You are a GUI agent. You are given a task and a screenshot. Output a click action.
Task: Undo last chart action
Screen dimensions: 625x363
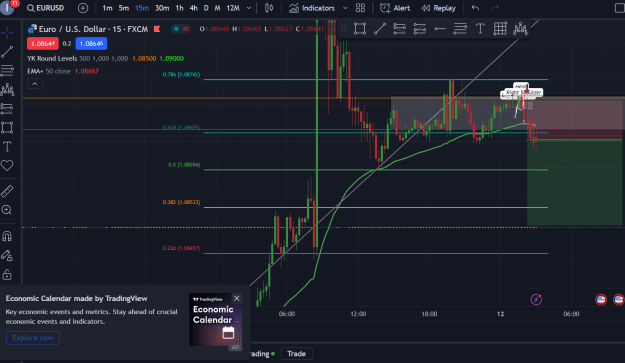point(475,8)
